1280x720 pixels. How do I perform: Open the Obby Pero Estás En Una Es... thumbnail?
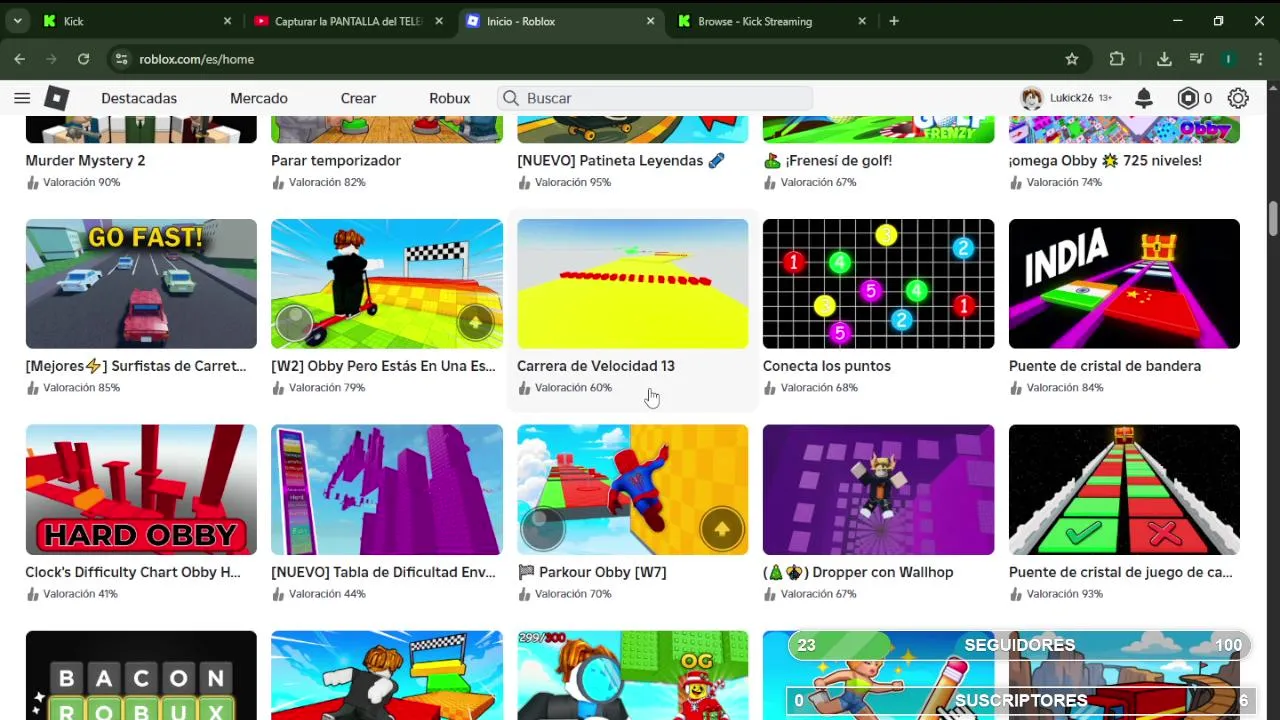point(387,284)
